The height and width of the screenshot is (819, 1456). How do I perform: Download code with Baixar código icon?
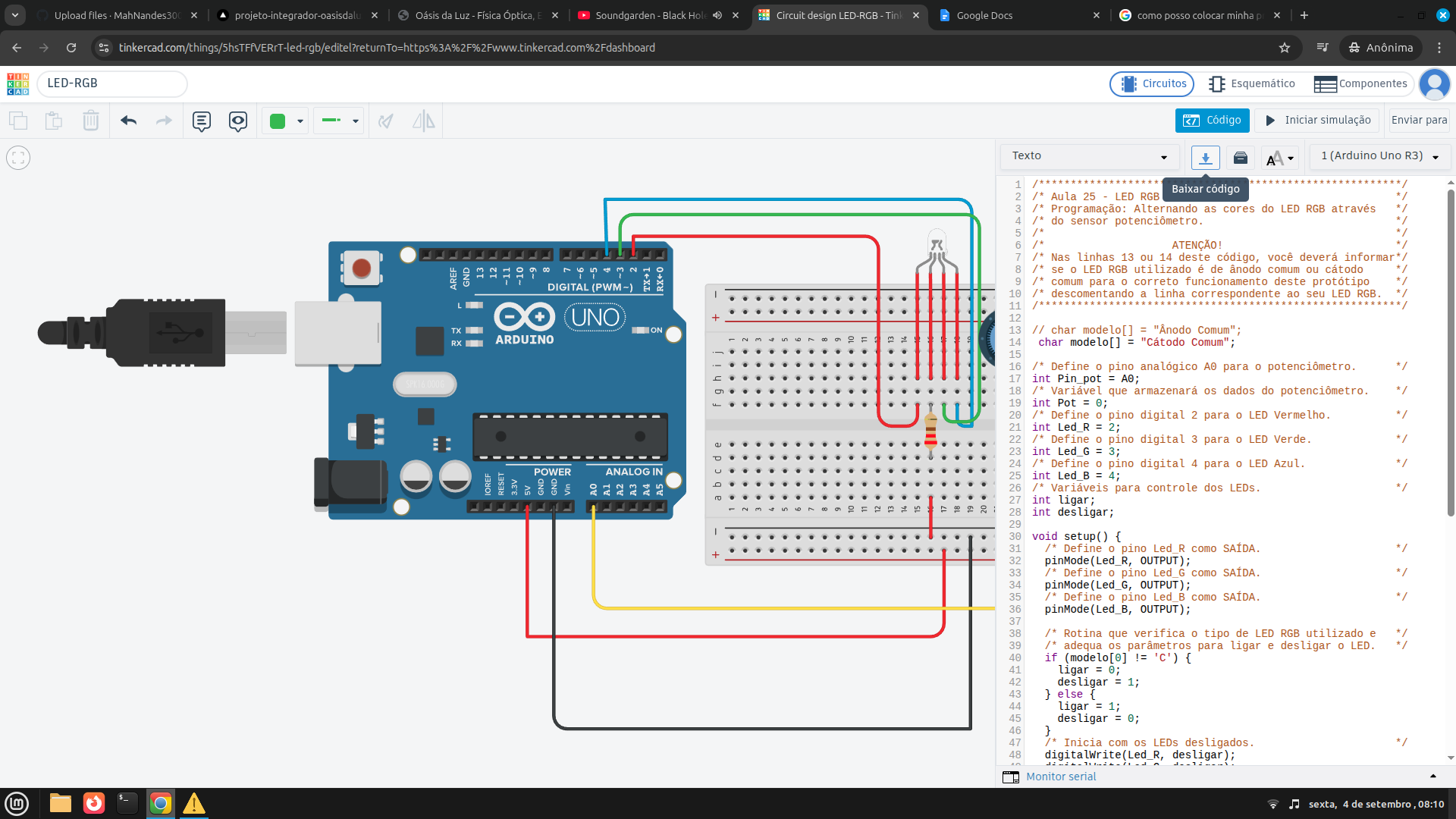coord(1206,157)
